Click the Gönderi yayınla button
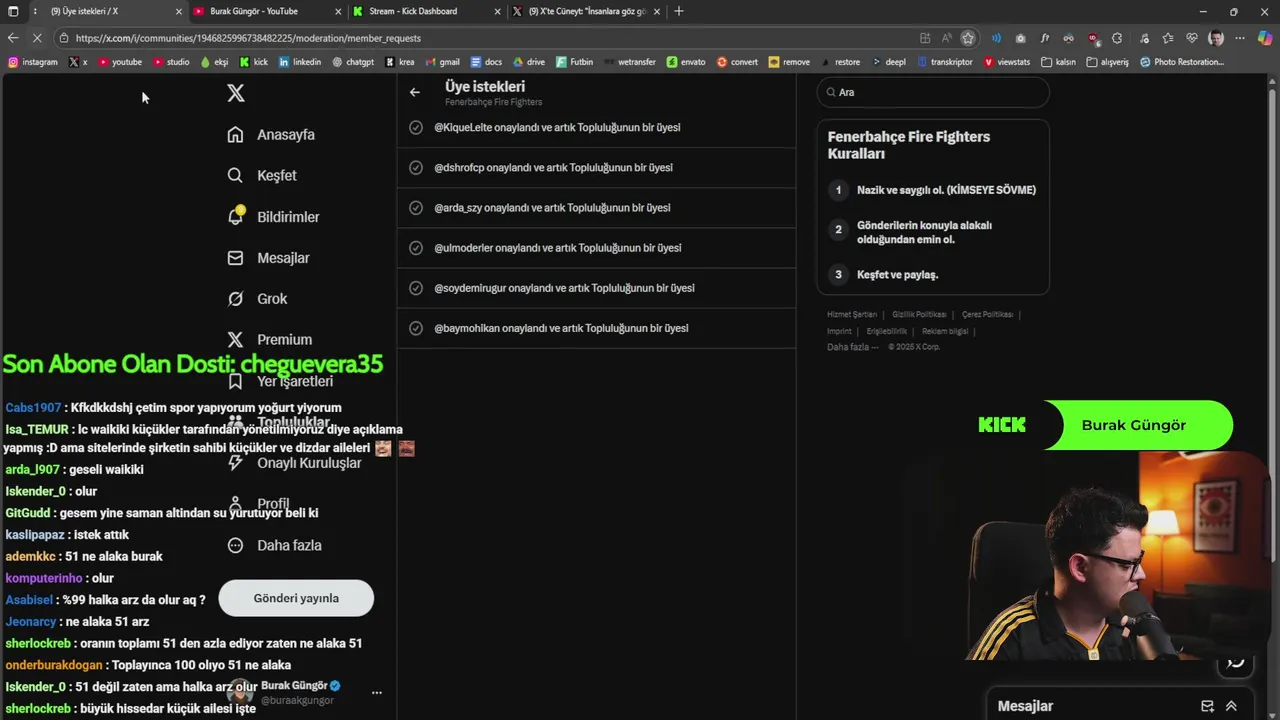The height and width of the screenshot is (720, 1280). (x=296, y=598)
